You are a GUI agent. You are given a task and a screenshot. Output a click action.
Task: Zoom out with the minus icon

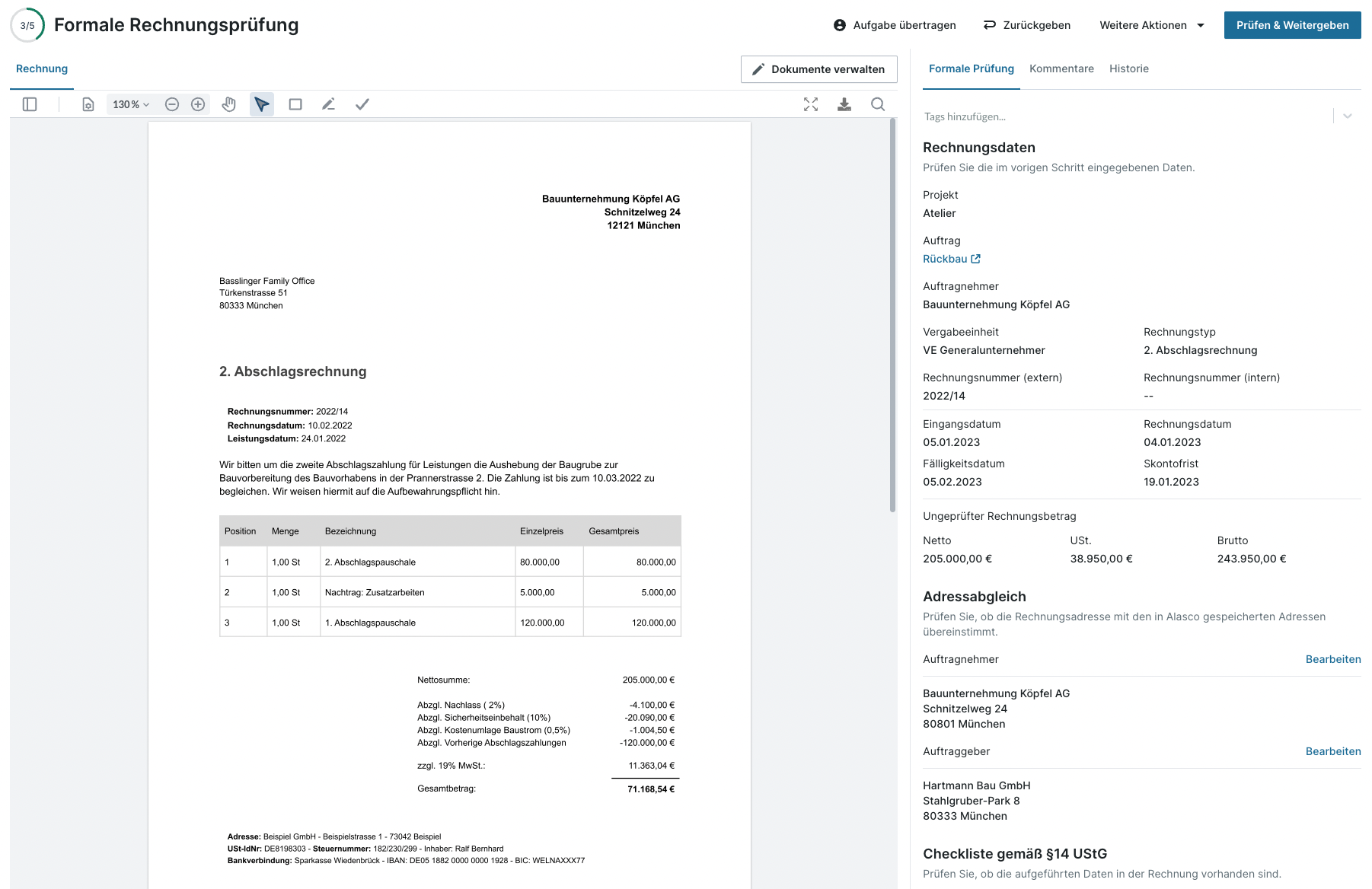pyautogui.click(x=172, y=104)
